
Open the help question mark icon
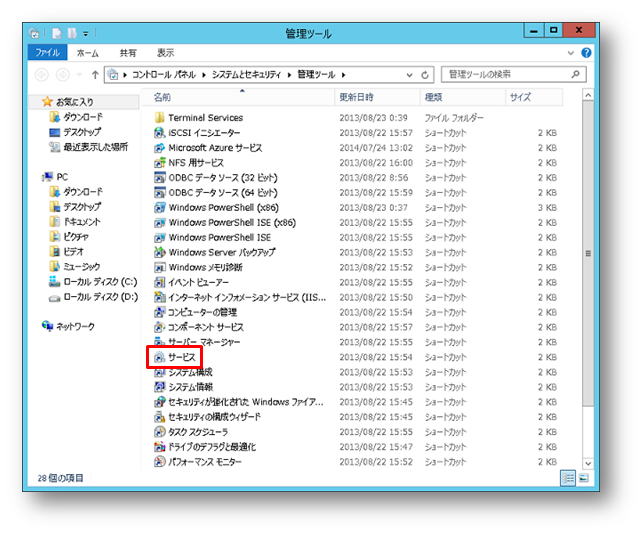tap(586, 53)
